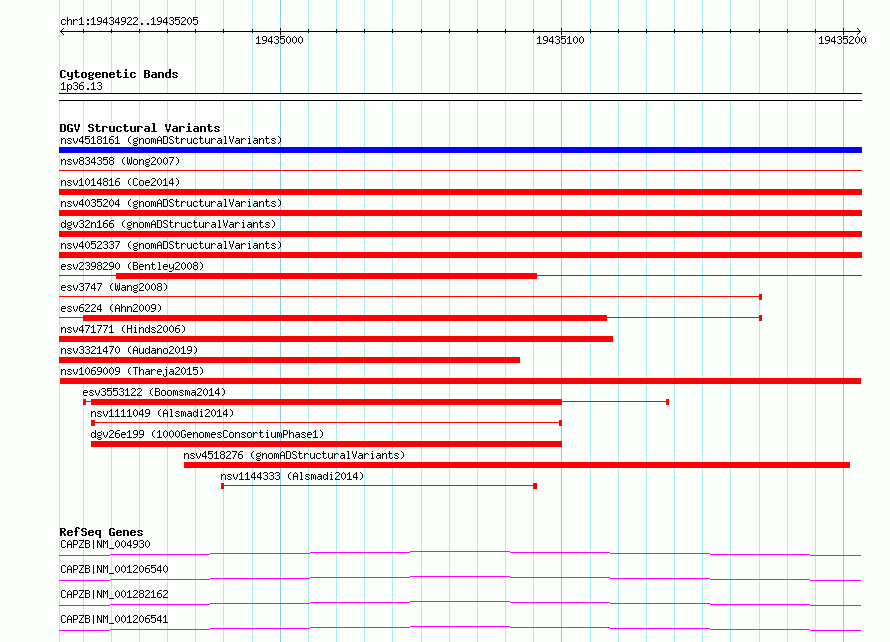Click the nsv4035204 (gnomADStructuralVariants) label
890x642 pixels.
(171, 203)
